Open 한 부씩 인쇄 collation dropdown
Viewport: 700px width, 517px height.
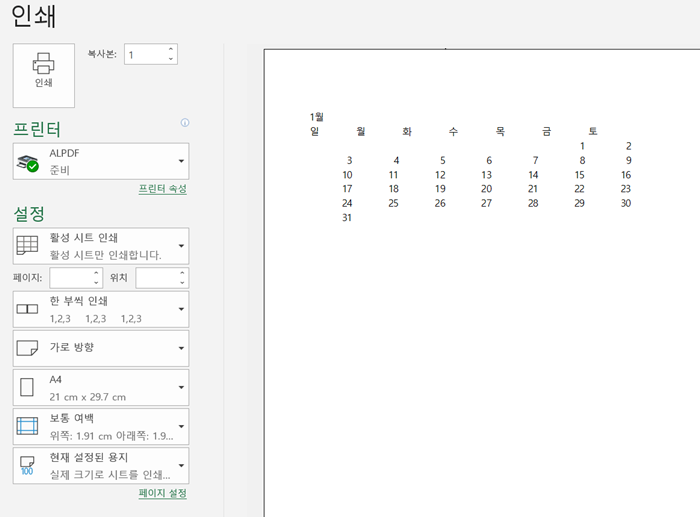pyautogui.click(x=101, y=309)
